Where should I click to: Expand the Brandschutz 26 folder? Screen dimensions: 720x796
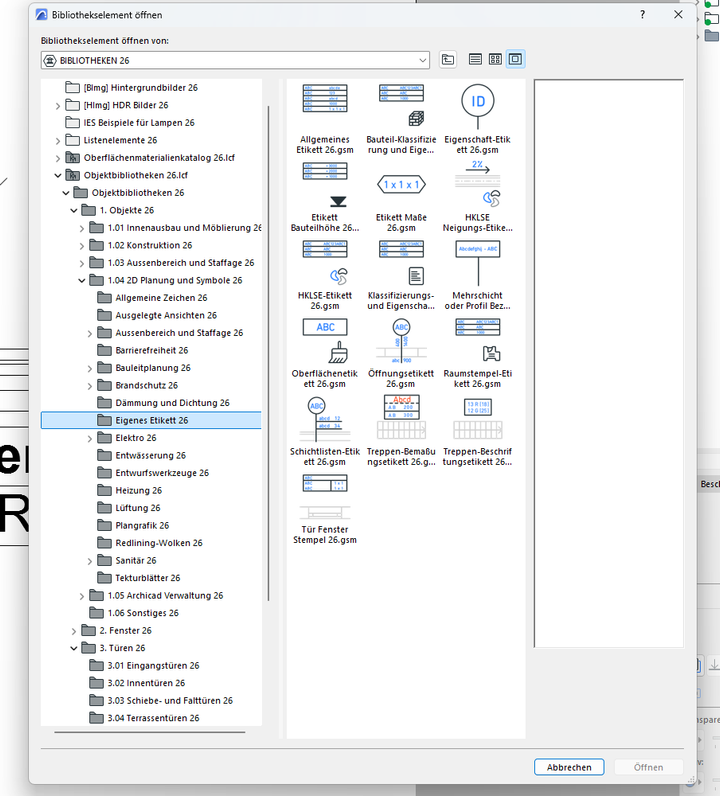tap(90, 386)
